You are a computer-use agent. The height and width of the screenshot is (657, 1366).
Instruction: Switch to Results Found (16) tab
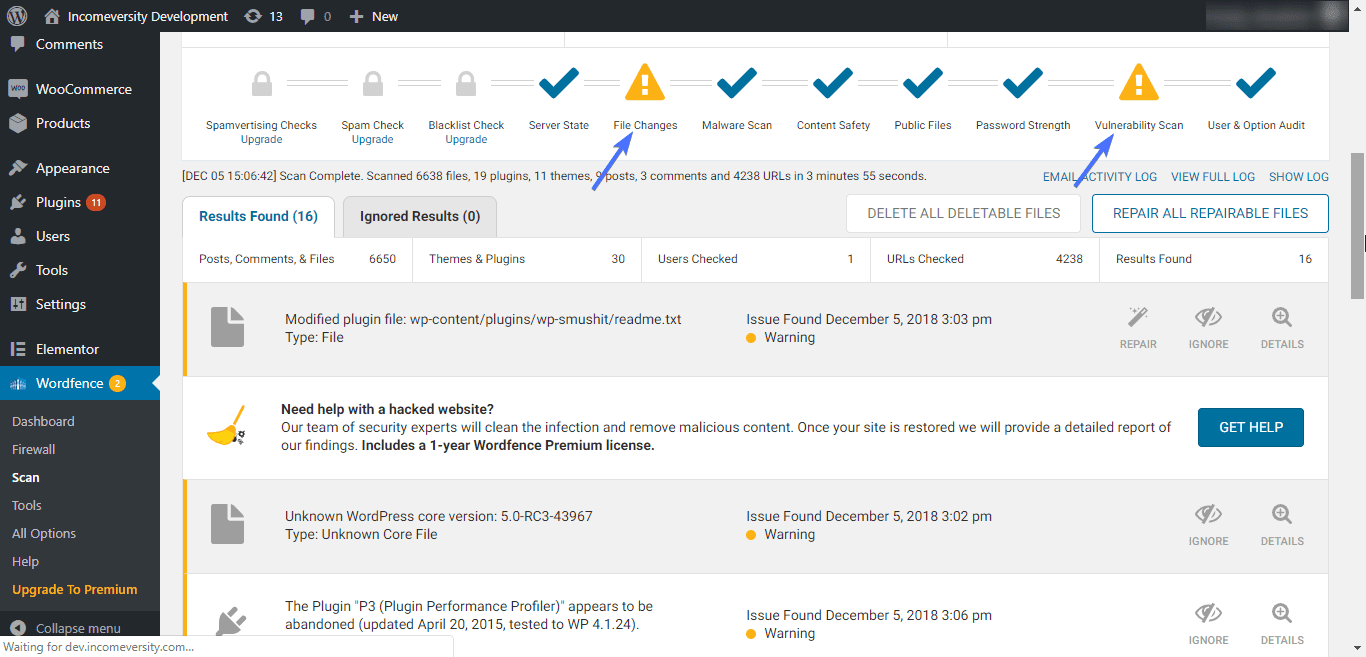[258, 216]
